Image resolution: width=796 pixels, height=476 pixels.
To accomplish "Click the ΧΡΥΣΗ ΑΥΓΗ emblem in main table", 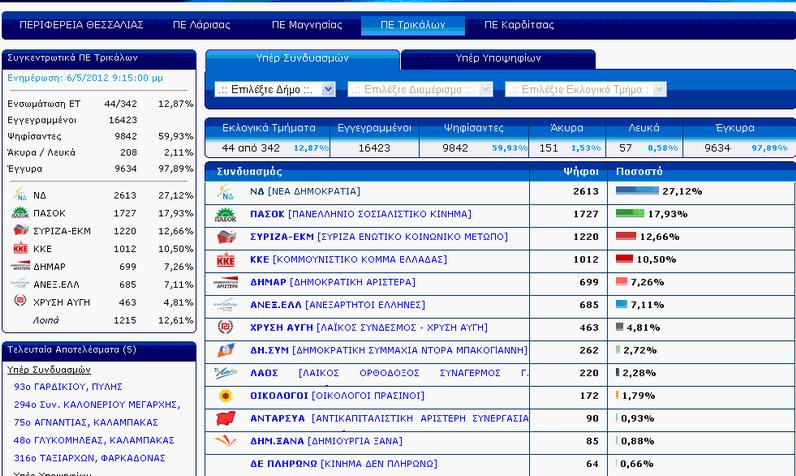I will point(225,327).
